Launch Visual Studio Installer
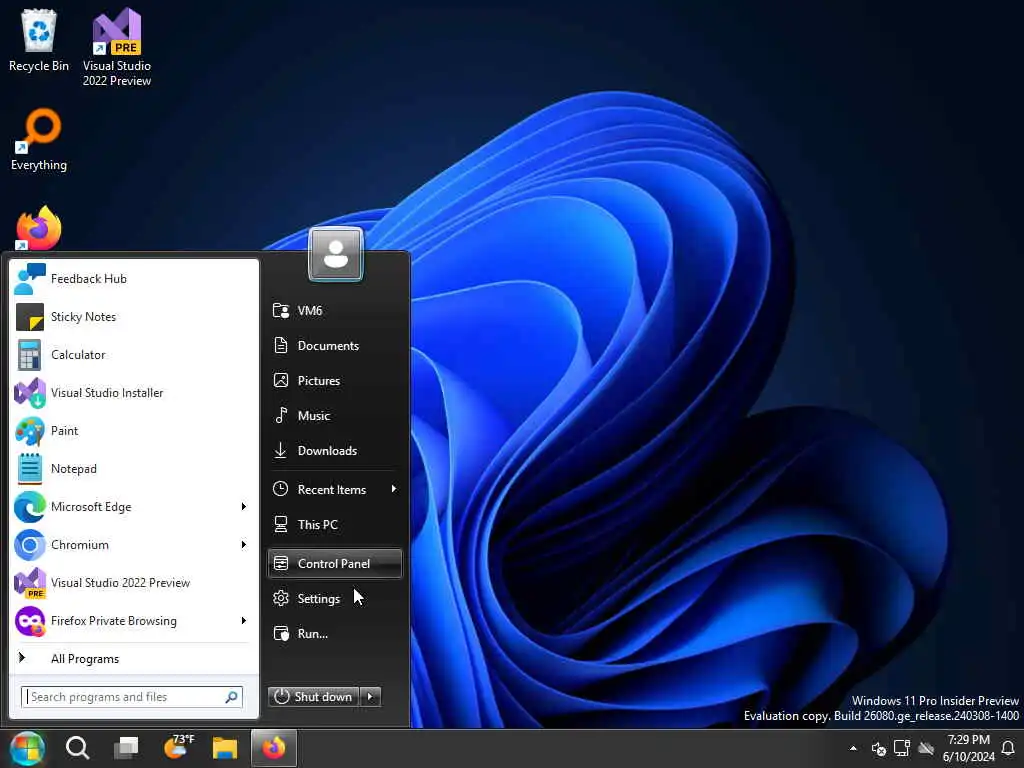 coord(134,392)
